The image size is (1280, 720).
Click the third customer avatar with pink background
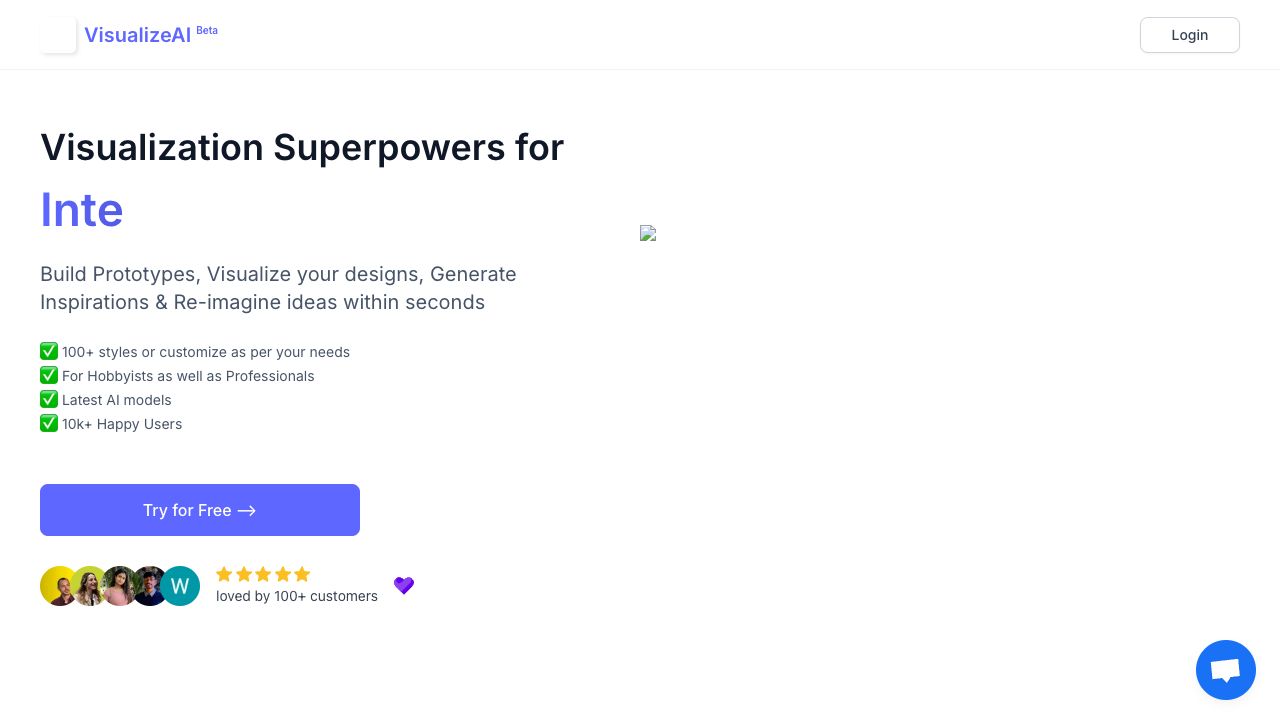click(119, 586)
